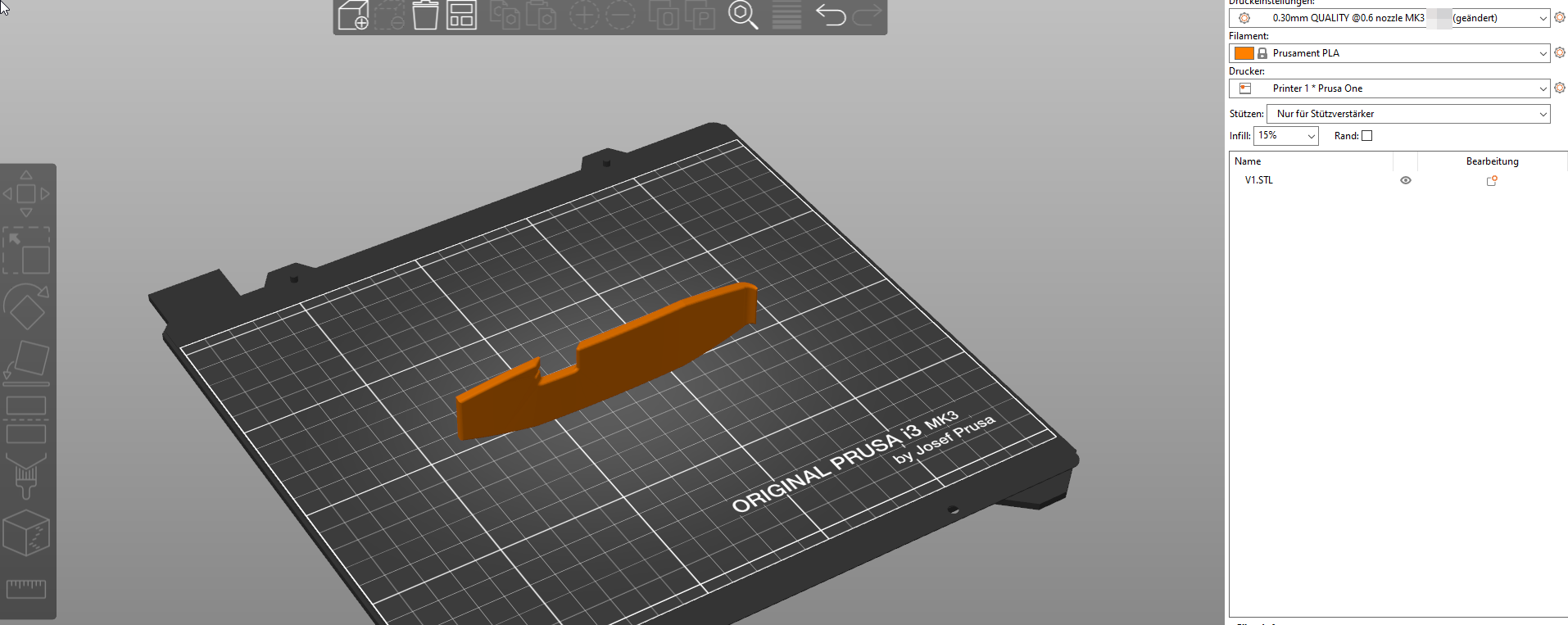Screen dimensions: 1568x625
Task: Select the Rotate gizmo tool
Action: pos(26,307)
